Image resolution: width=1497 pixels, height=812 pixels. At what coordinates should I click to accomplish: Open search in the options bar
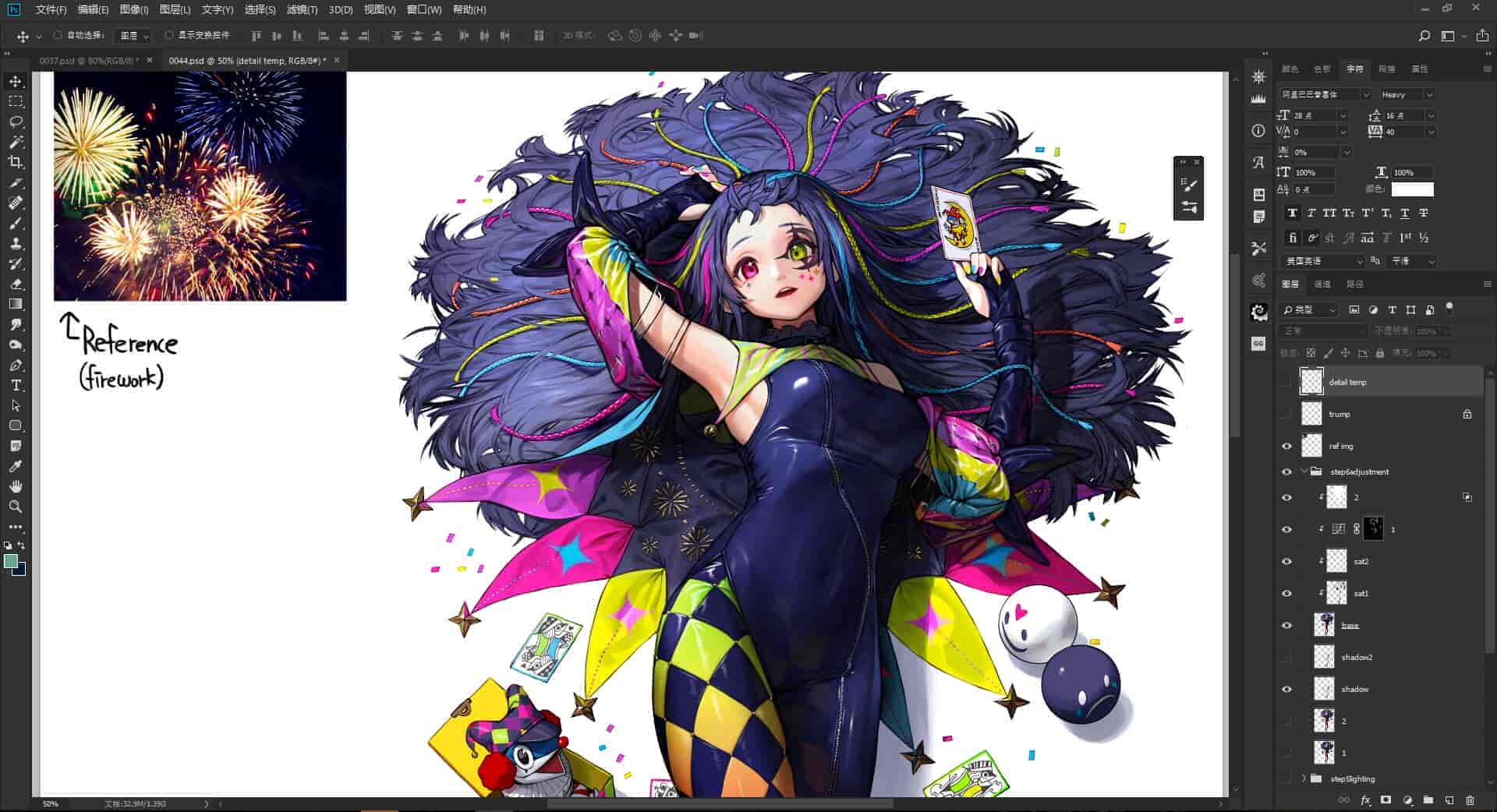(1424, 36)
